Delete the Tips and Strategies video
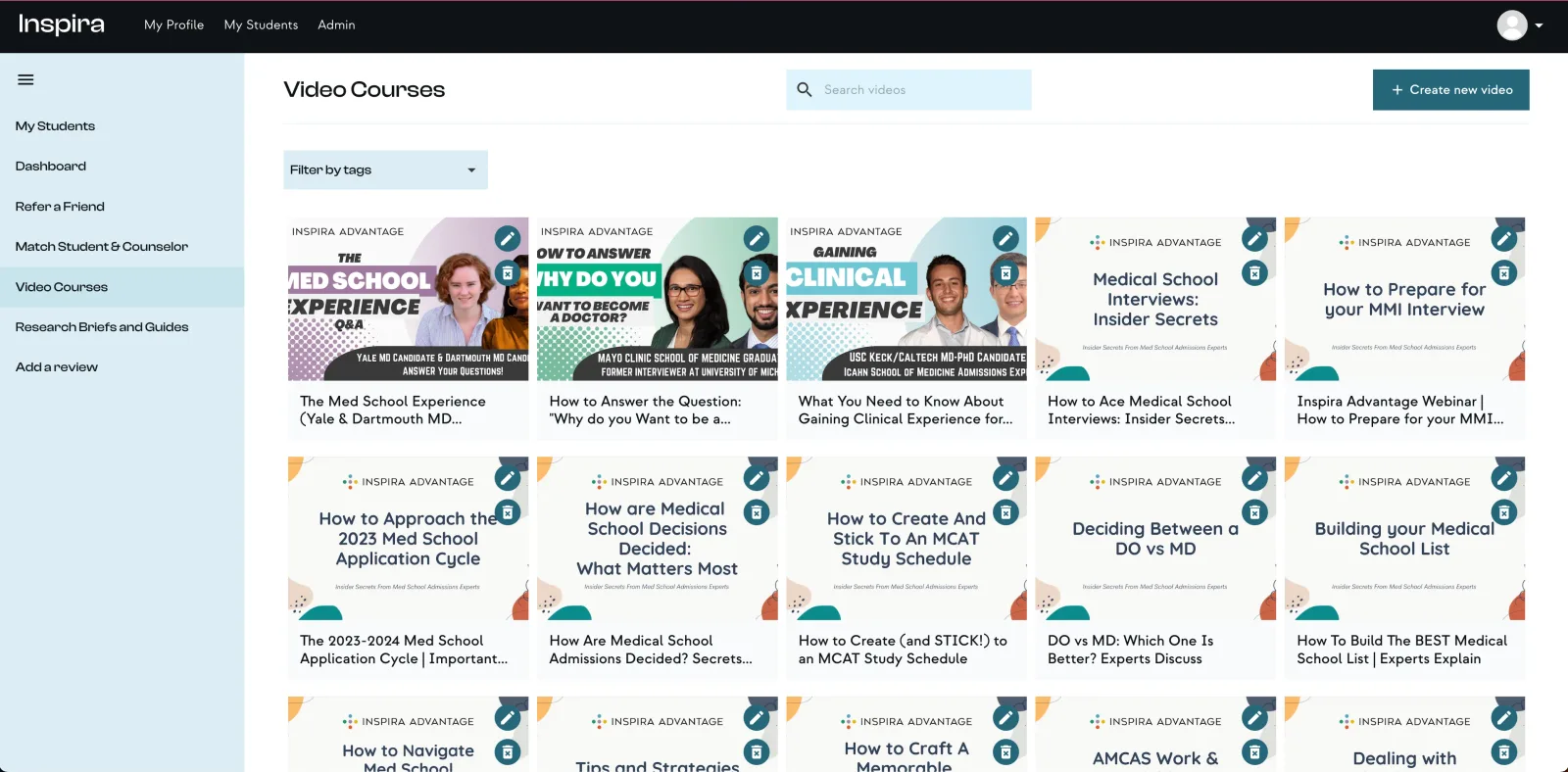This screenshot has width=1568, height=772. pyautogui.click(x=757, y=752)
